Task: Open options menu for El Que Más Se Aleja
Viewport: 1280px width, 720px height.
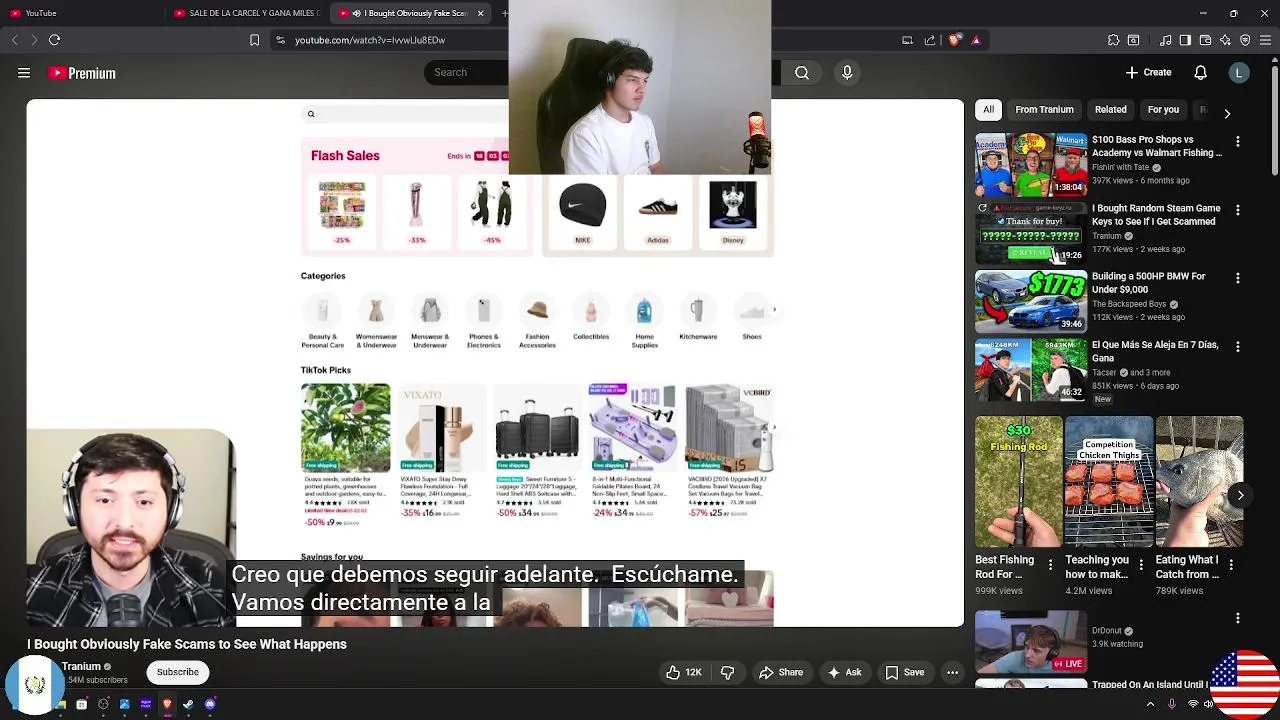Action: (x=1238, y=346)
